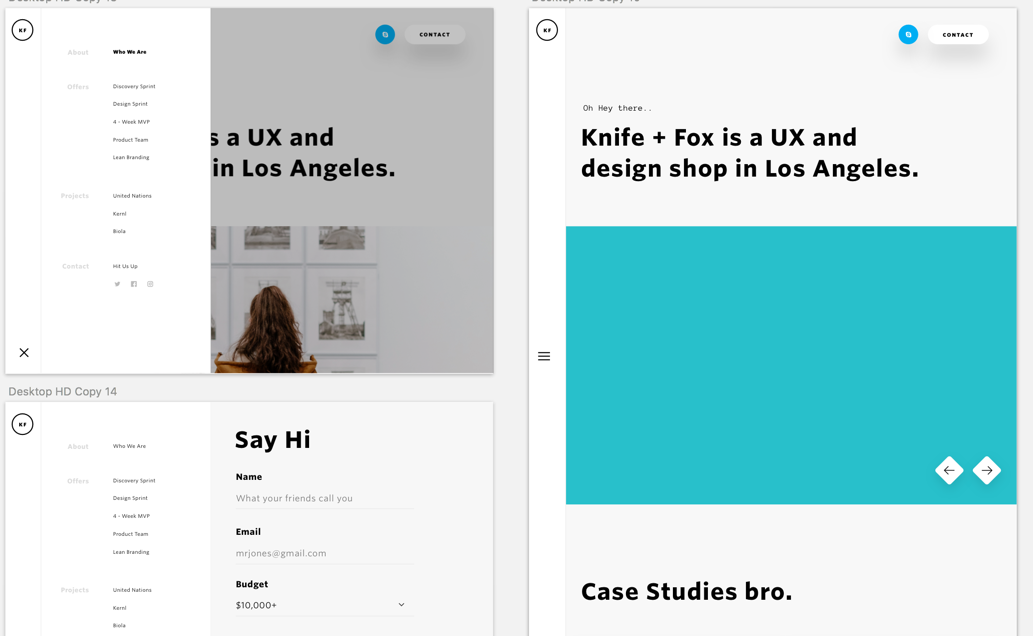
Task: Click the 'Oh Hey there..' intro text
Action: click(617, 108)
